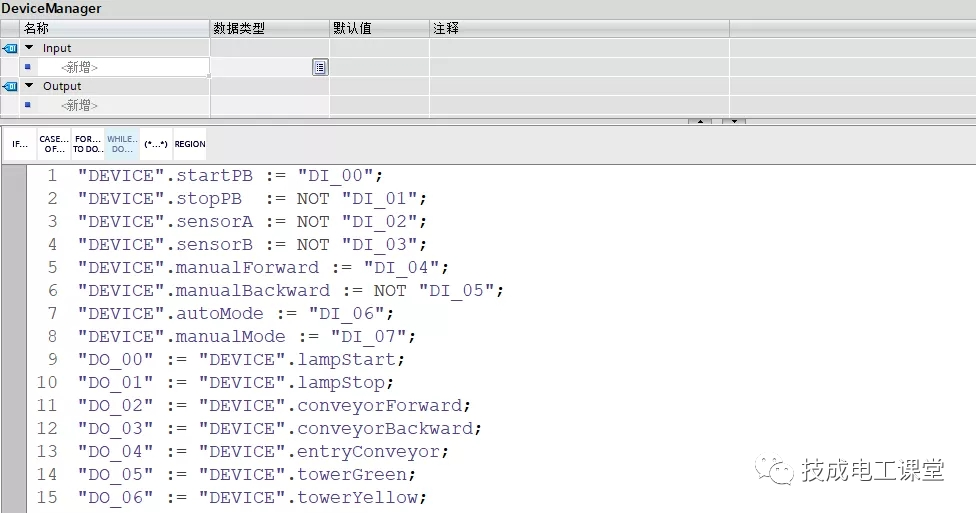Image resolution: width=976 pixels, height=513 pixels.
Task: Insert WHILE DO loop template
Action: coord(122,144)
